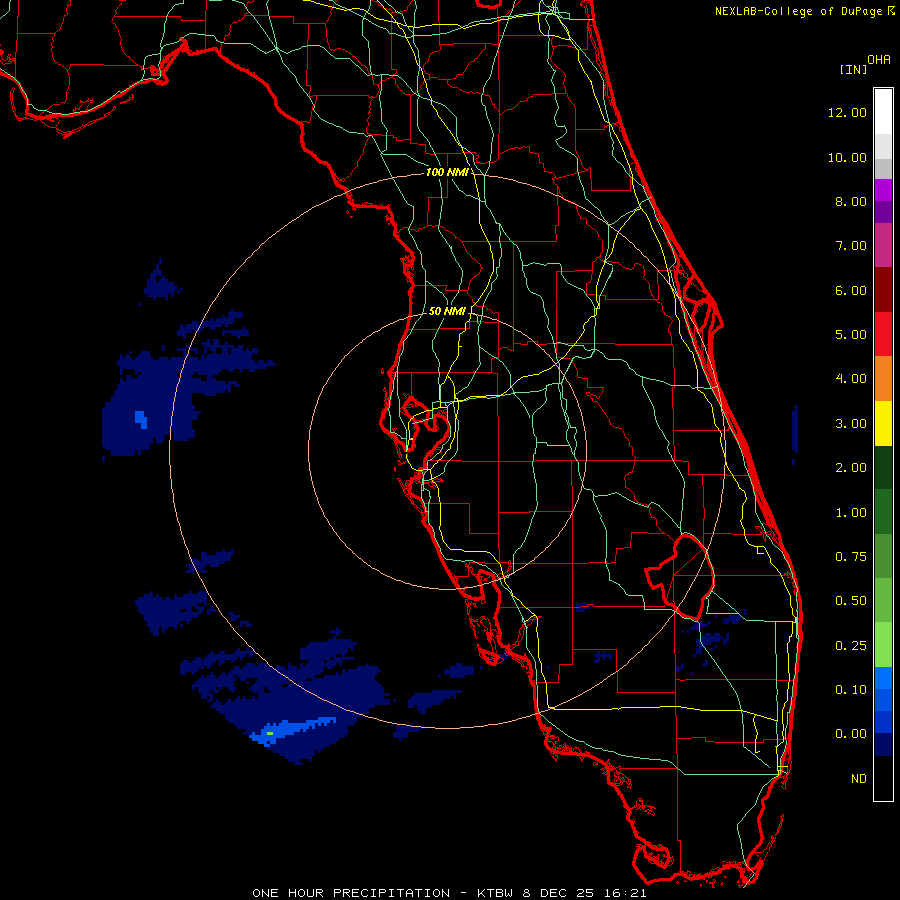
Task: Click the 4.00 legend value
Action: pos(851,379)
